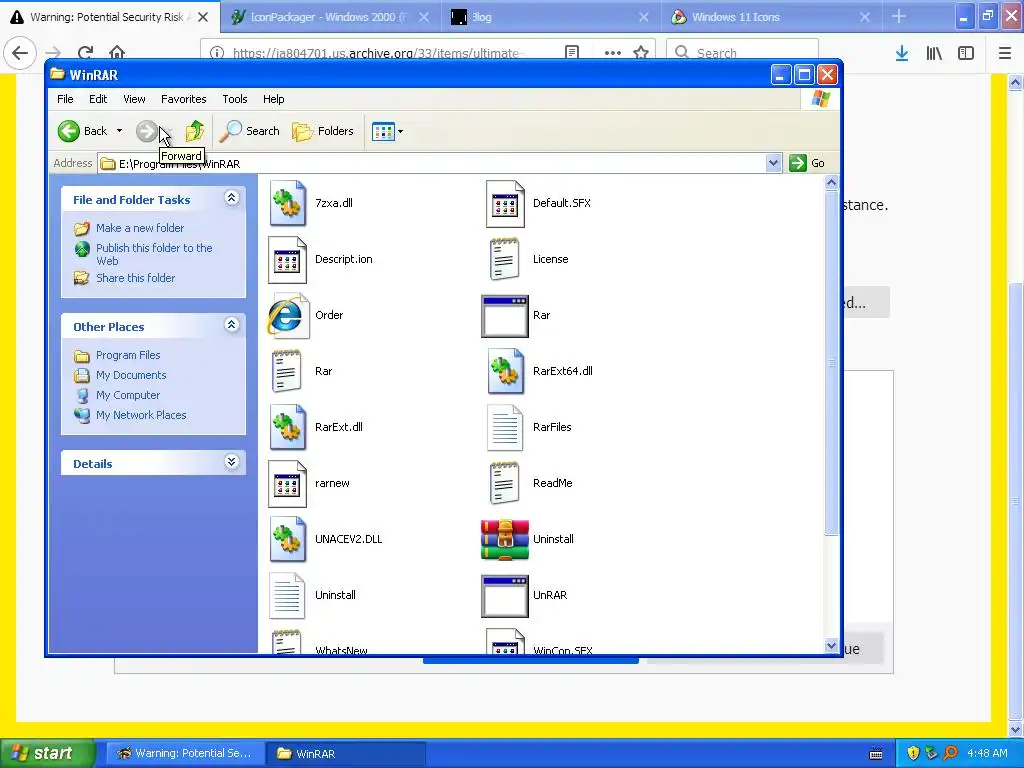1024x768 pixels.
Task: Collapse the Other Places panel
Action: (231, 325)
